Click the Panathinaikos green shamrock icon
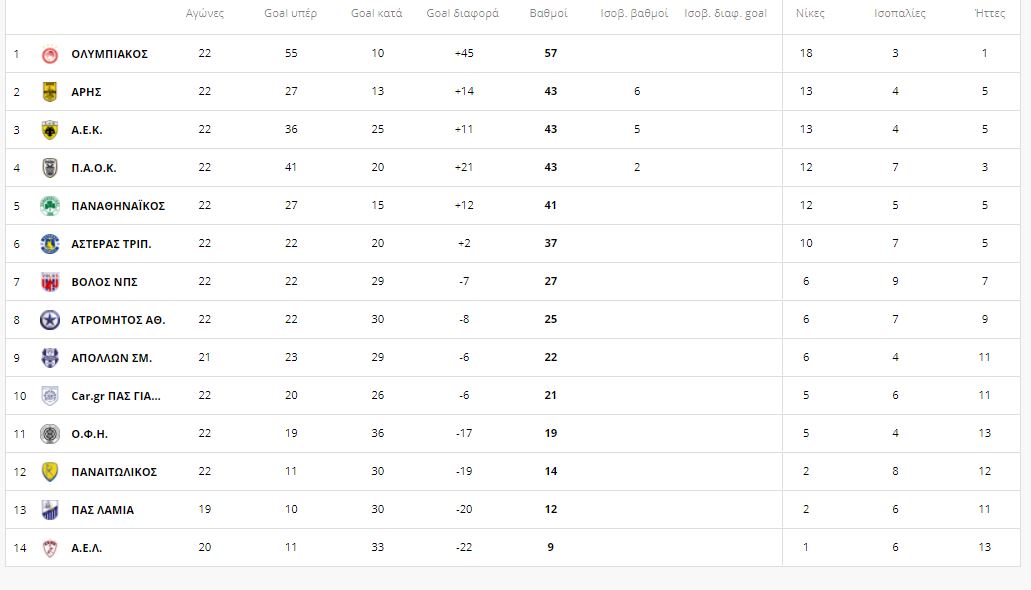Viewport: 1031px width, 590px height. (x=50, y=206)
